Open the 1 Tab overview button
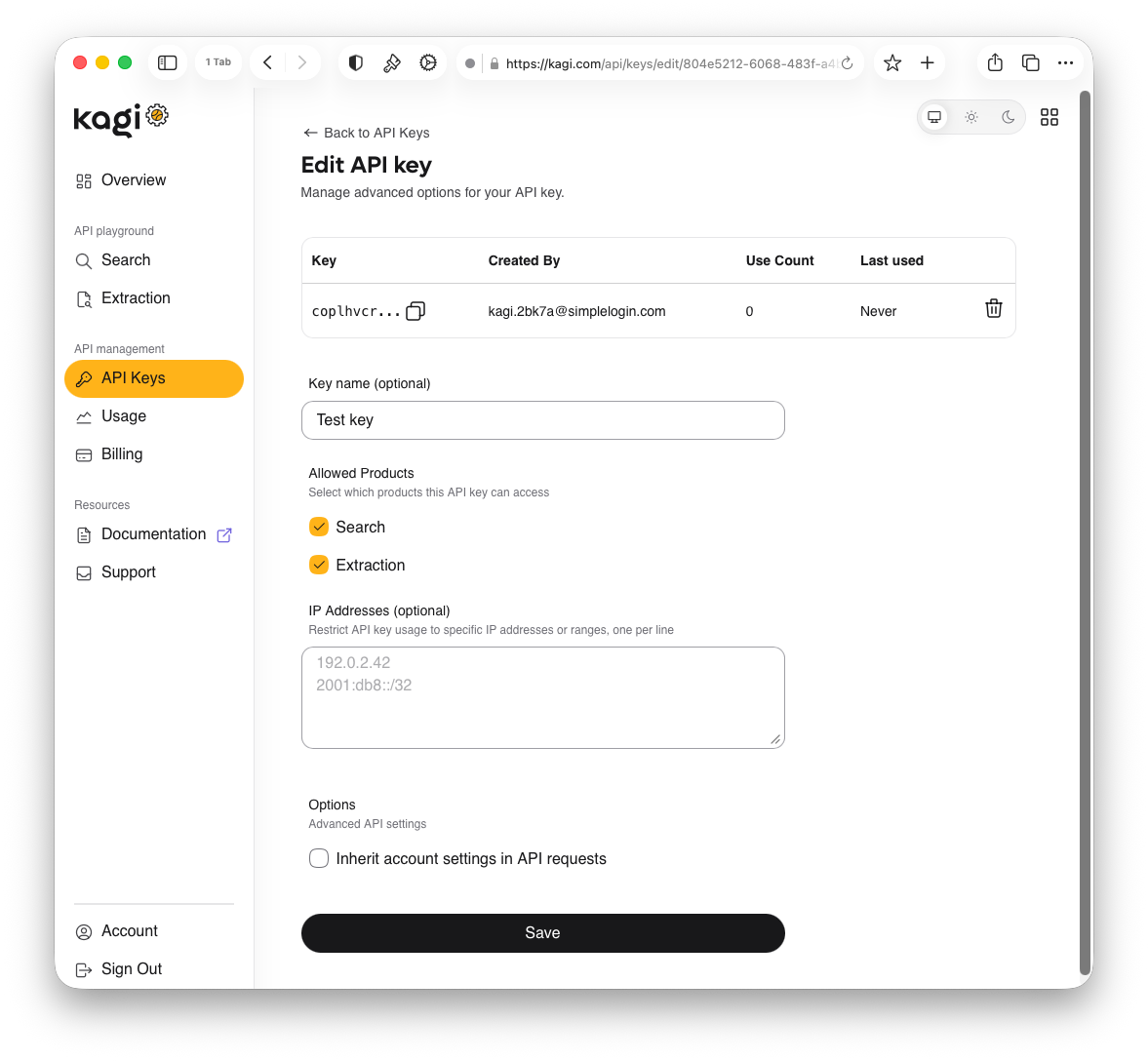This screenshot has height=1061, width=1148. (218, 62)
